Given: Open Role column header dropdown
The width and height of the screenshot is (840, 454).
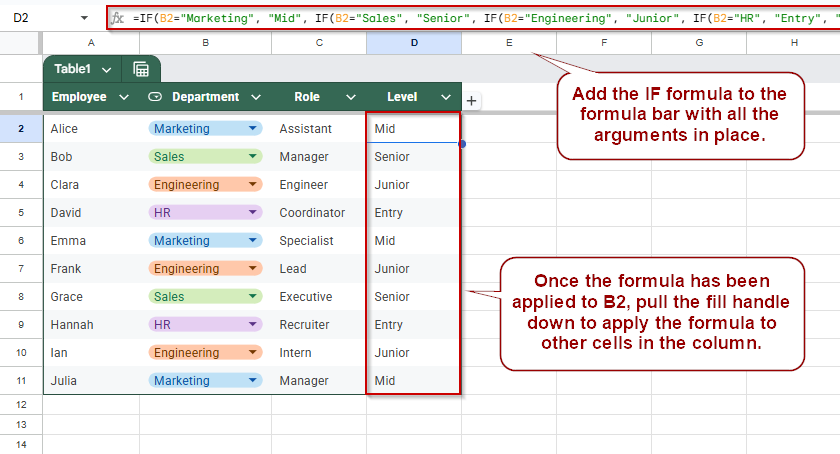Looking at the screenshot, I should coord(351,97).
